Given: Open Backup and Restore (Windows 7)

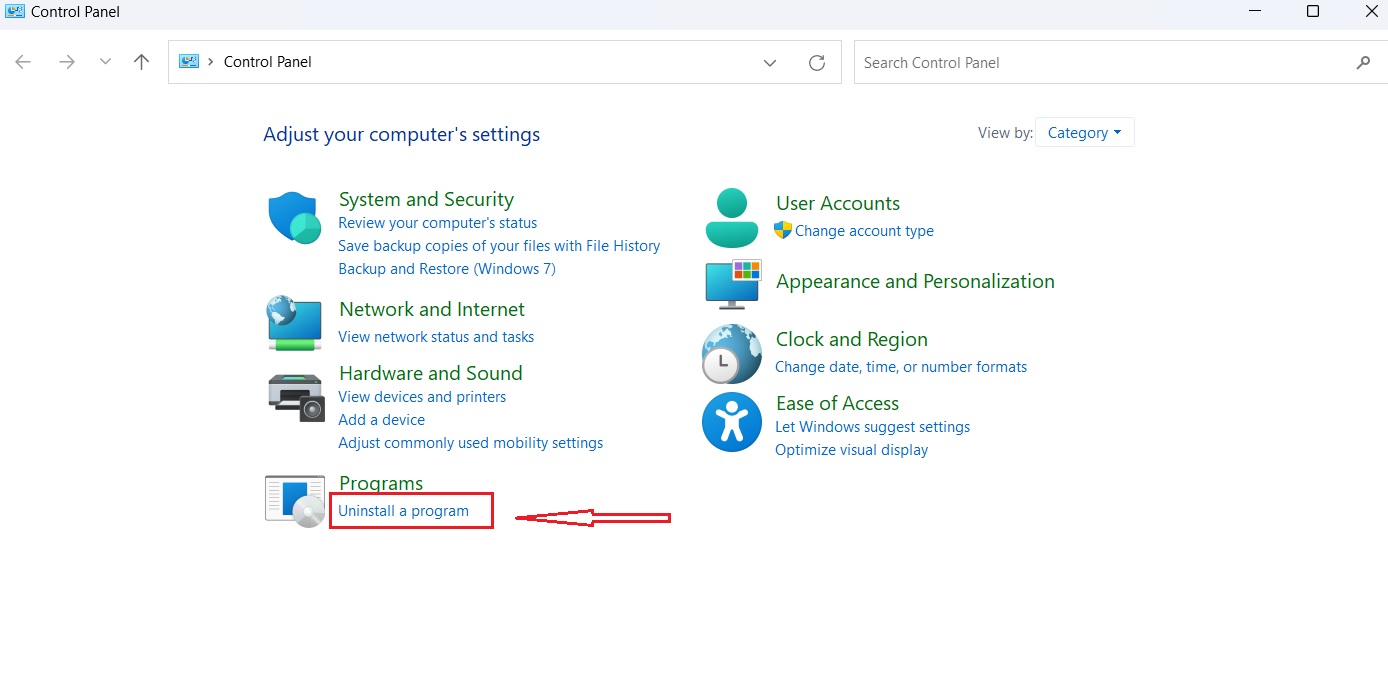Looking at the screenshot, I should click(446, 269).
